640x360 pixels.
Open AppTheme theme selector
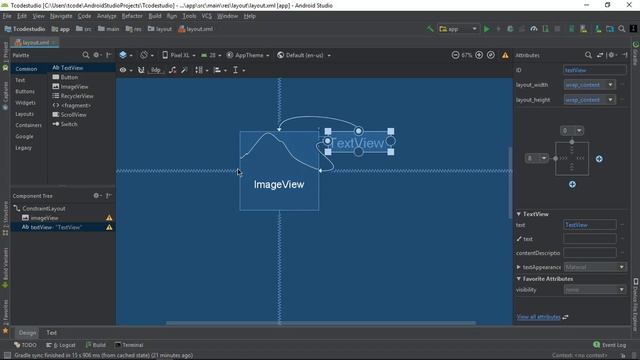click(x=248, y=55)
